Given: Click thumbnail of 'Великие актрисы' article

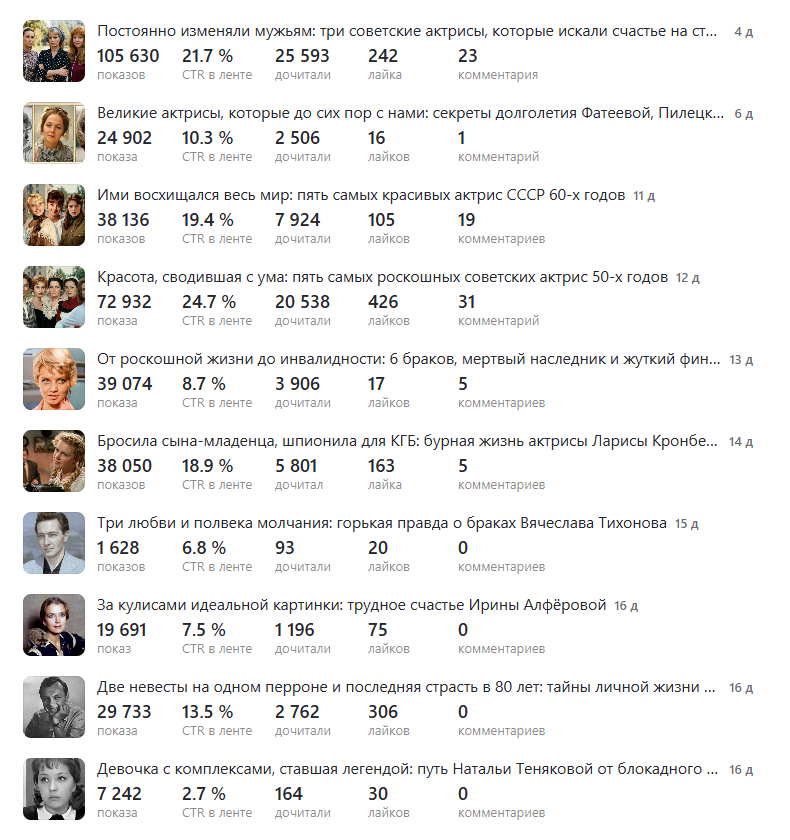Looking at the screenshot, I should click(54, 133).
